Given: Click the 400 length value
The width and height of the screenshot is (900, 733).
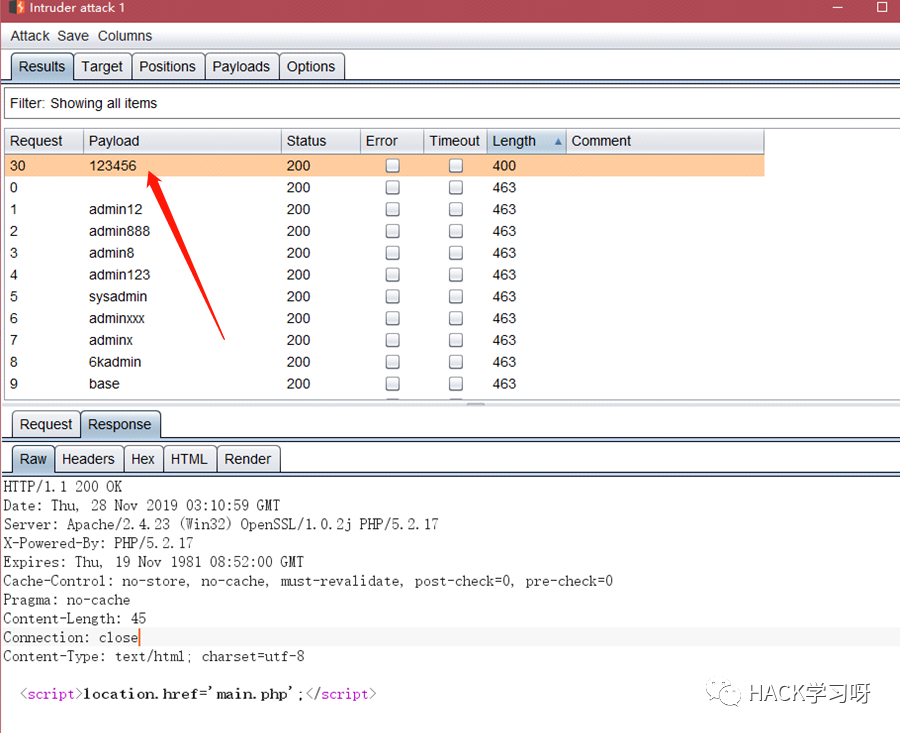Looking at the screenshot, I should [x=504, y=166].
